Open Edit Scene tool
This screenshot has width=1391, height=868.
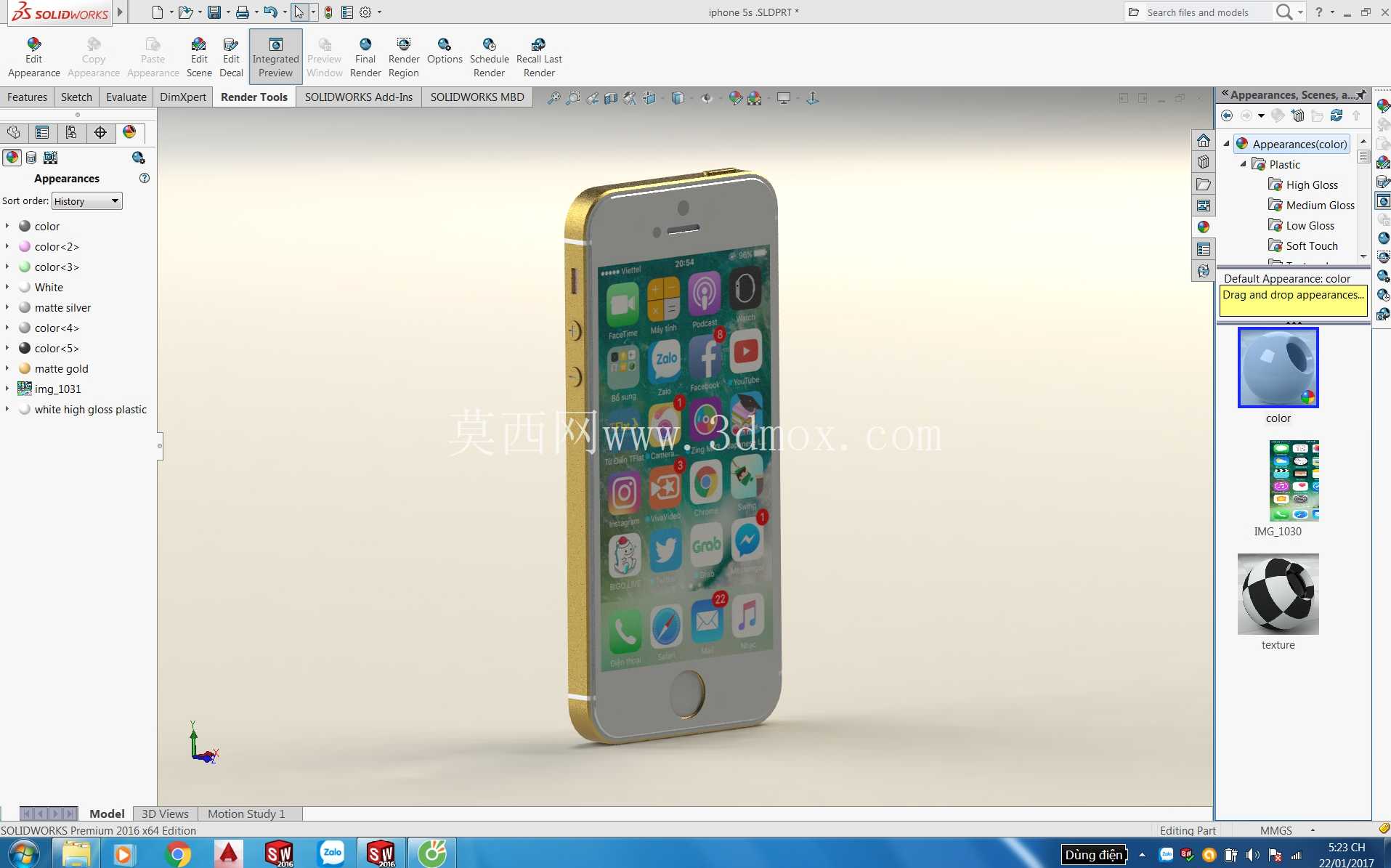click(199, 57)
